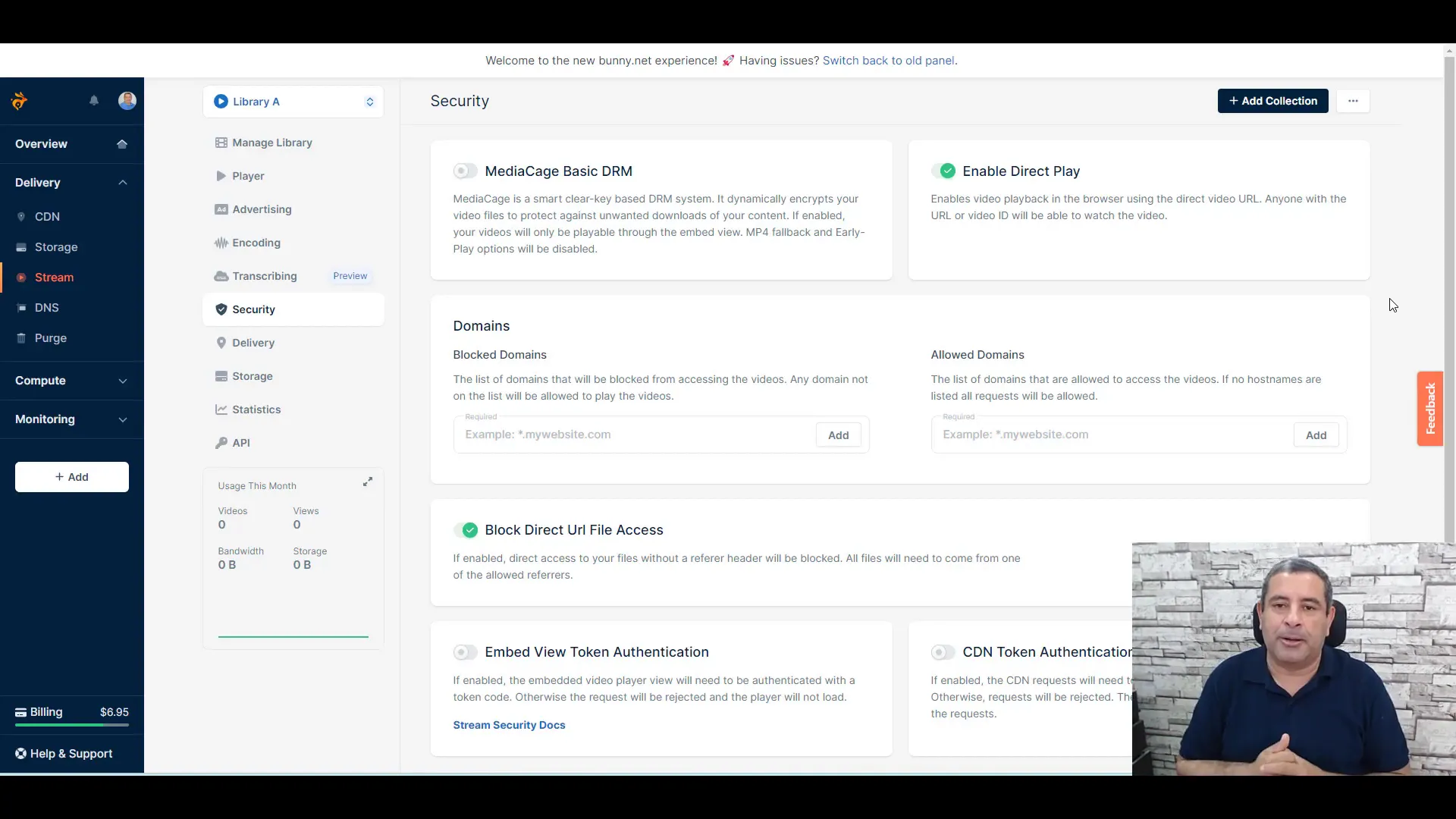This screenshot has width=1456, height=819.
Task: Select the Player menu item
Action: [x=248, y=175]
